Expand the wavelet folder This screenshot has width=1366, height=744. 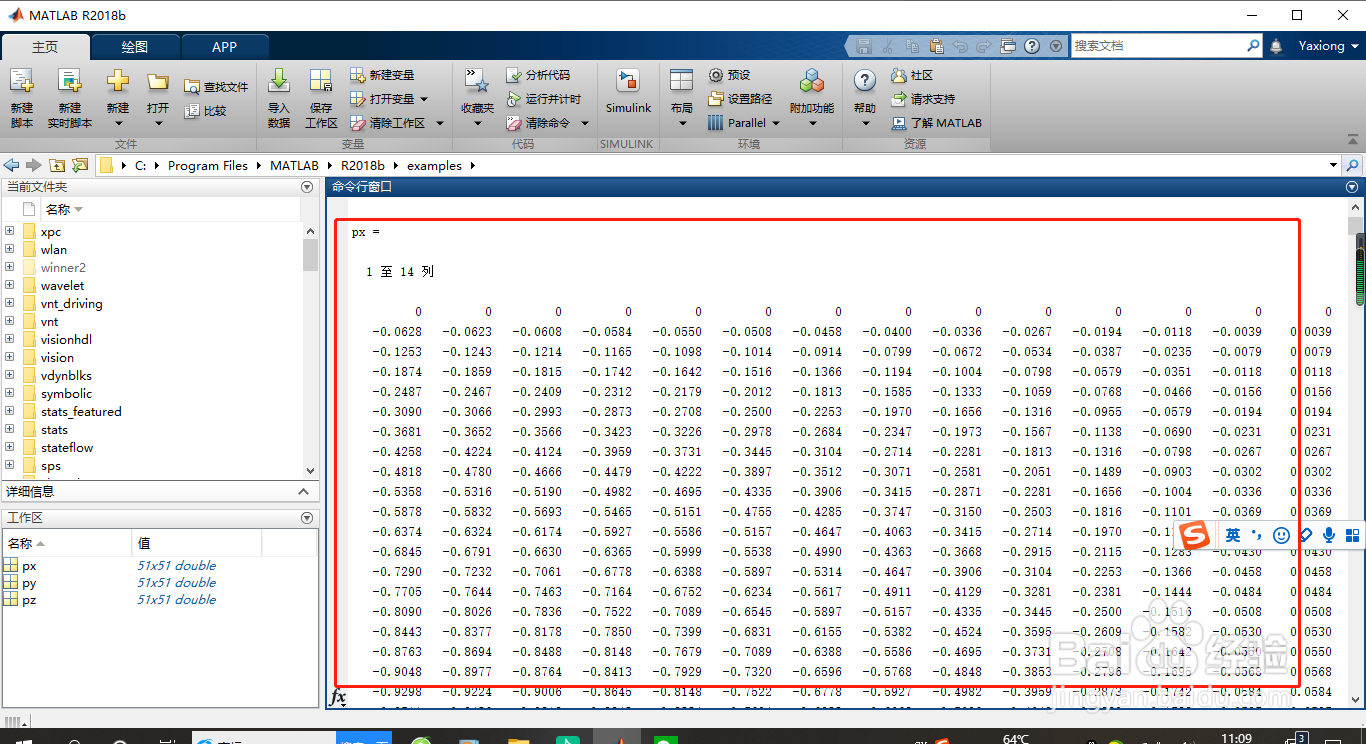9,285
